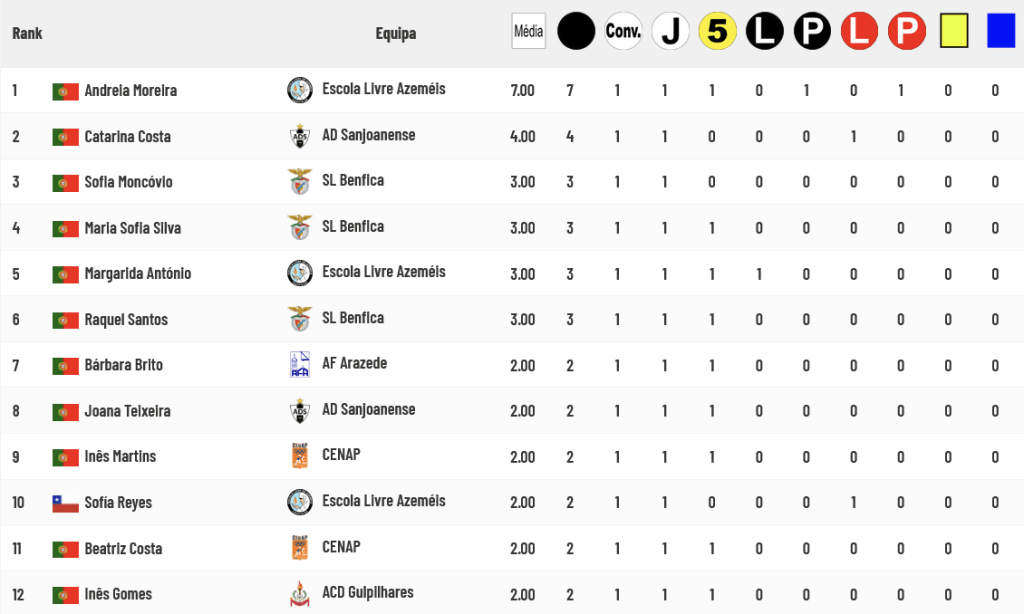Open Escola Livre Azeméis team for Margarida António
The height and width of the screenshot is (614, 1024).
pyautogui.click(x=383, y=272)
